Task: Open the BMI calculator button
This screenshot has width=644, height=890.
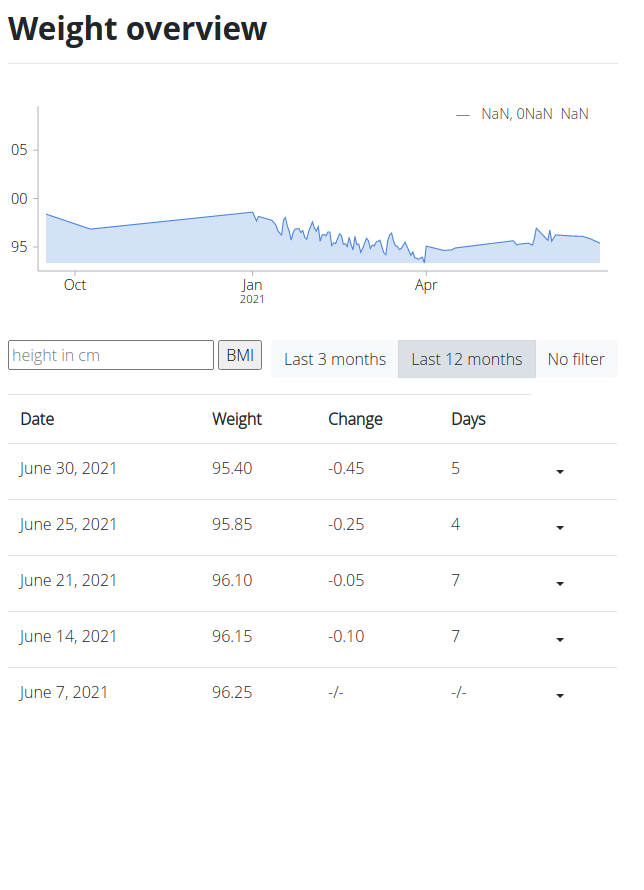Action: pos(240,355)
